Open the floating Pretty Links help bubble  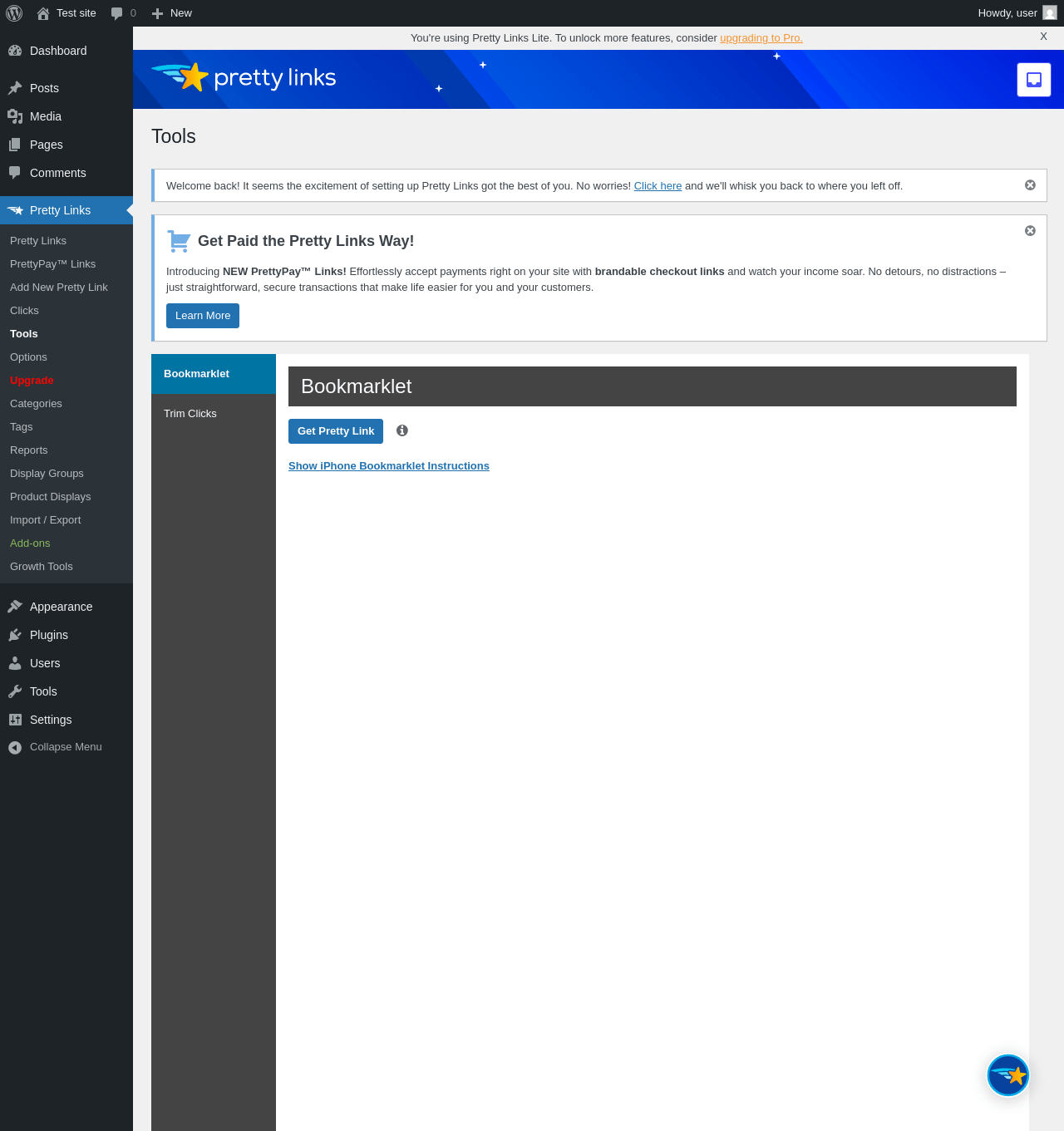coord(1008,1075)
